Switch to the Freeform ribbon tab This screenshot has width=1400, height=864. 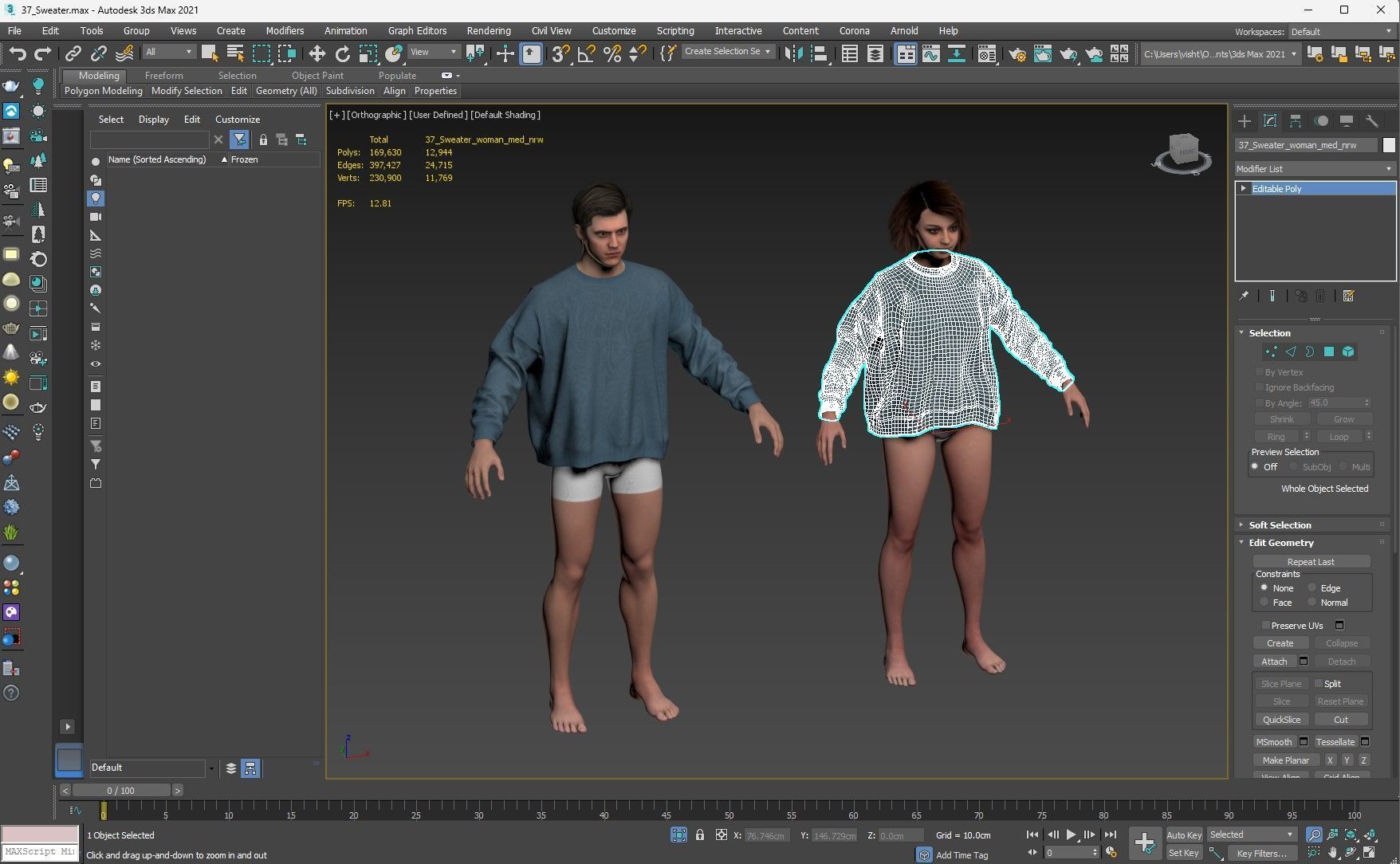tap(163, 76)
